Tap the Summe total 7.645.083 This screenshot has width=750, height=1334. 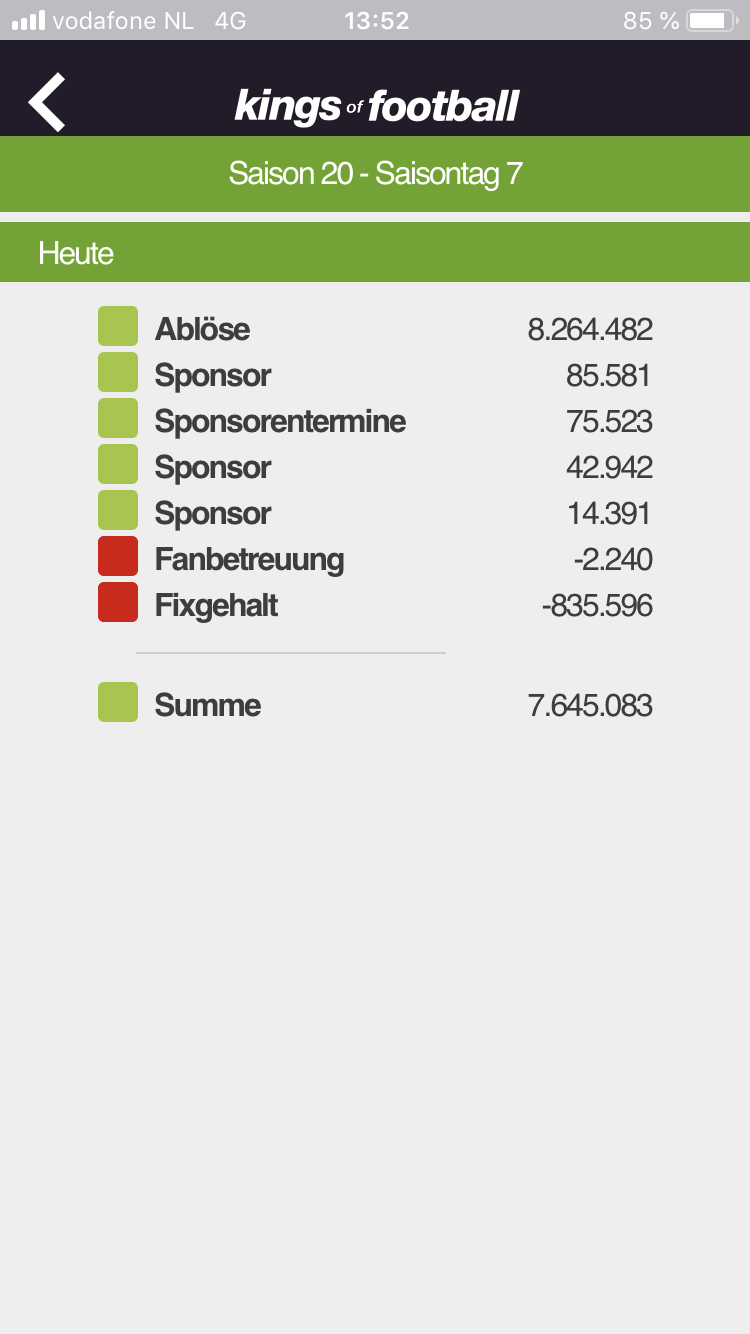coord(590,705)
